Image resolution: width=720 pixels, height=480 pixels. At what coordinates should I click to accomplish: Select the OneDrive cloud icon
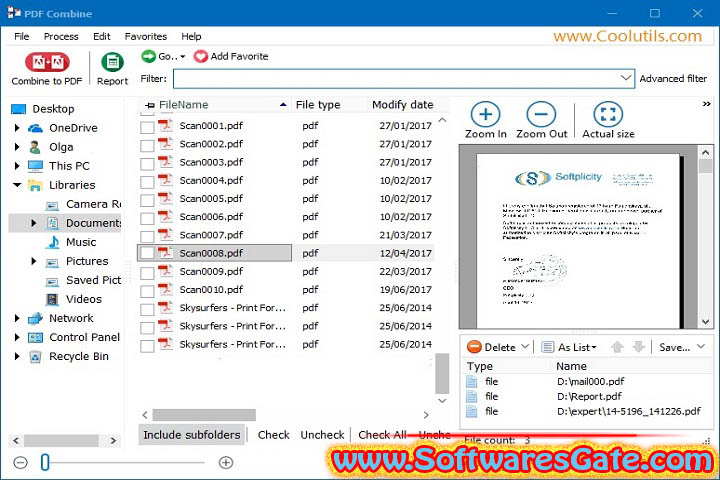coord(35,128)
